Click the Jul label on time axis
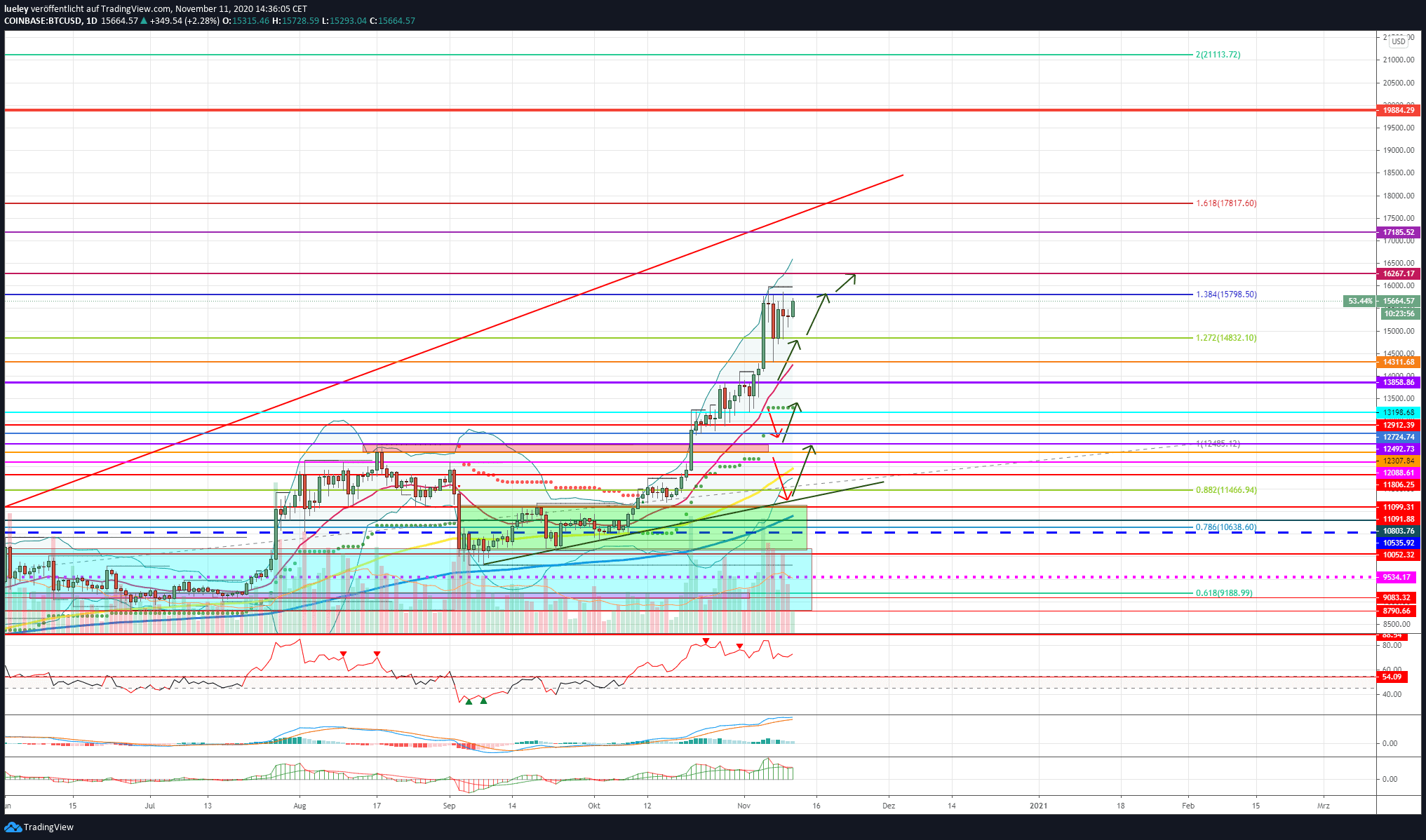Image resolution: width=1426 pixels, height=840 pixels. point(149,806)
